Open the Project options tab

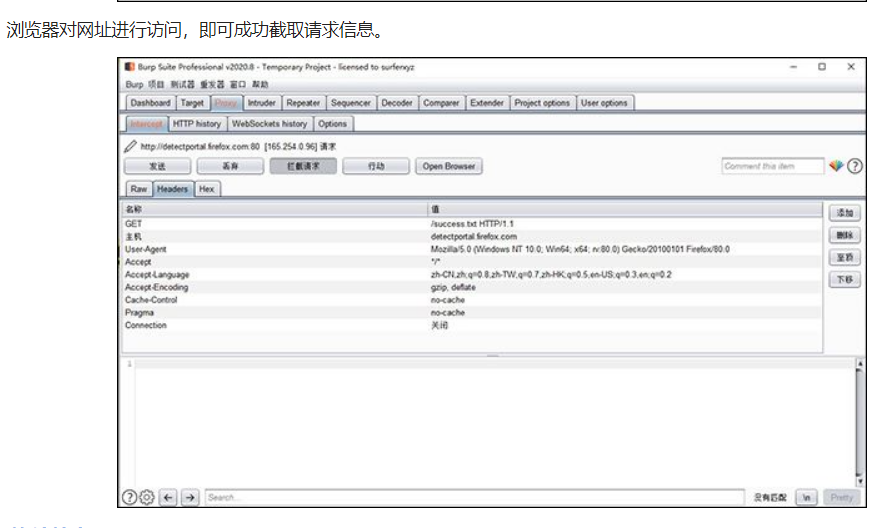(542, 103)
